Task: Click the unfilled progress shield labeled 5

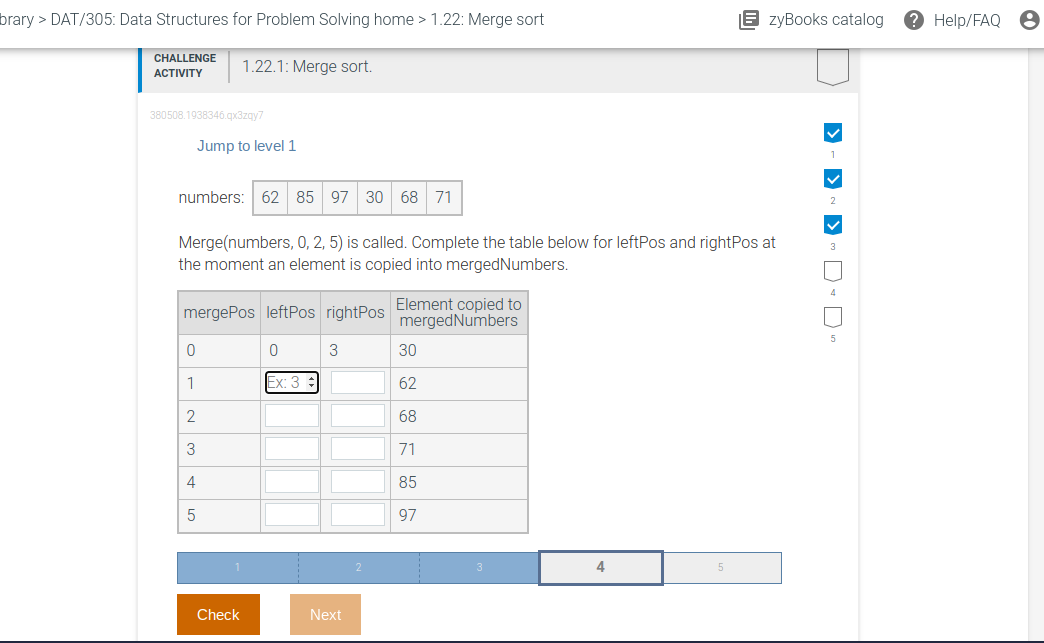Action: click(832, 316)
